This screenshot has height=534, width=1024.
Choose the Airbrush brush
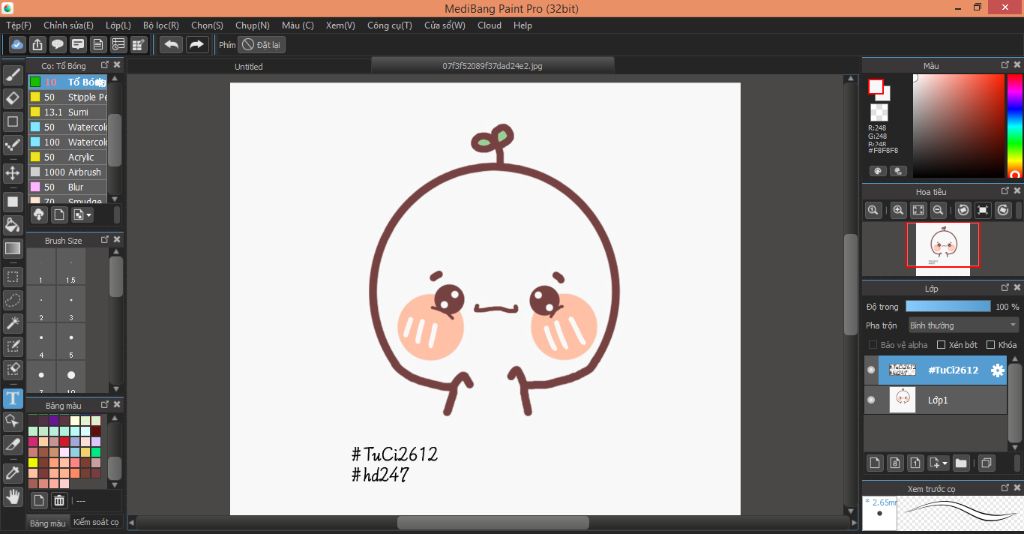[68, 172]
